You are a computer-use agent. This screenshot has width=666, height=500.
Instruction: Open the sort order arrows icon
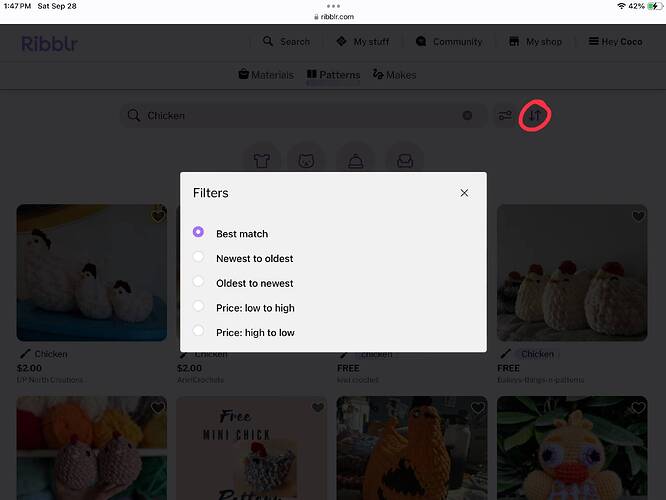point(535,115)
